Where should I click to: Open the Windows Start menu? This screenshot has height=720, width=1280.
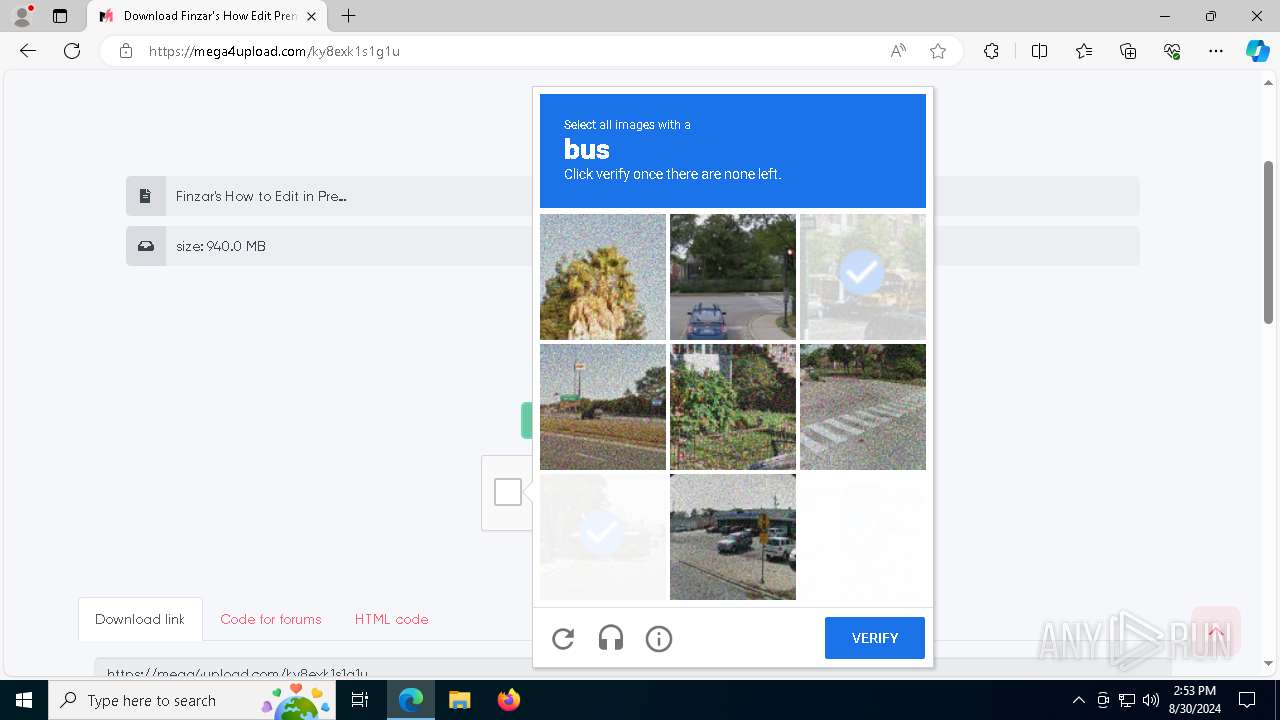tap(24, 700)
